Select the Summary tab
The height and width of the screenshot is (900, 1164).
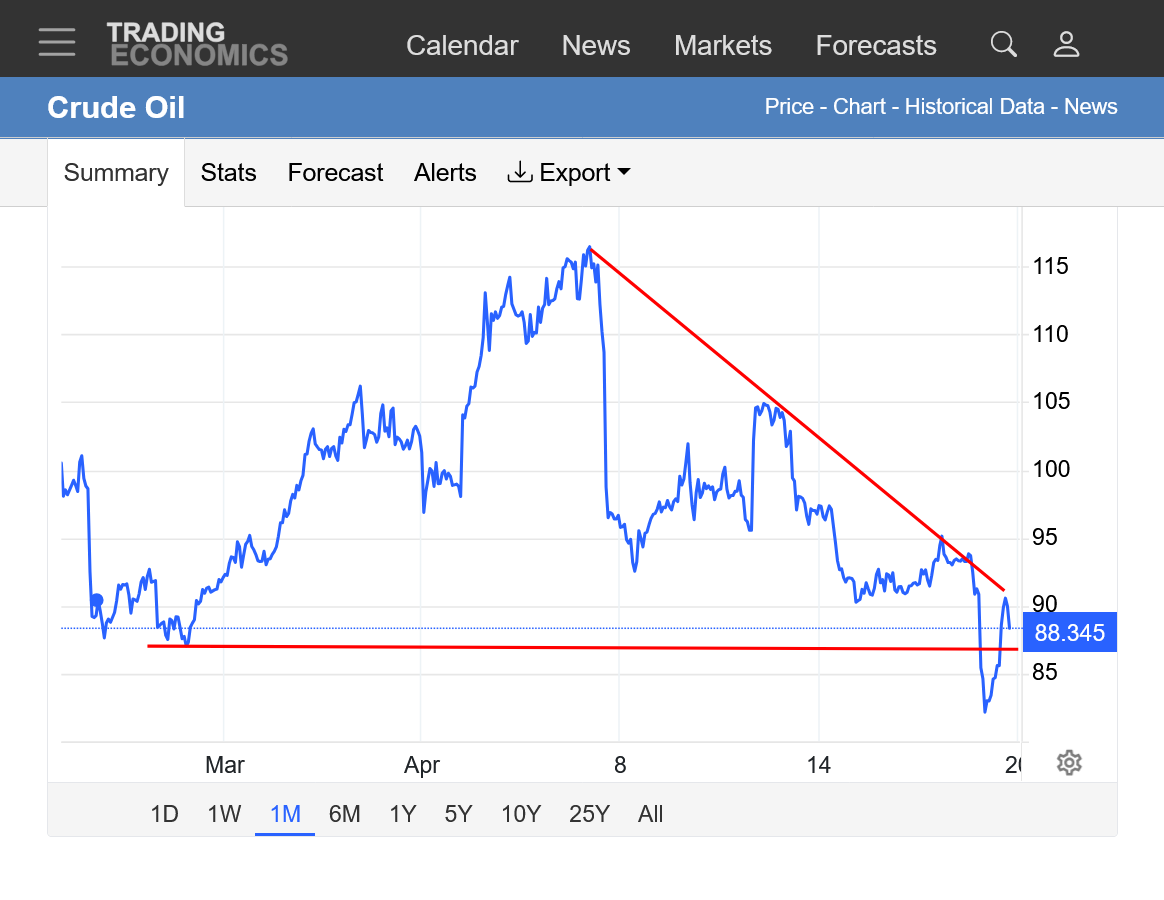(x=116, y=173)
